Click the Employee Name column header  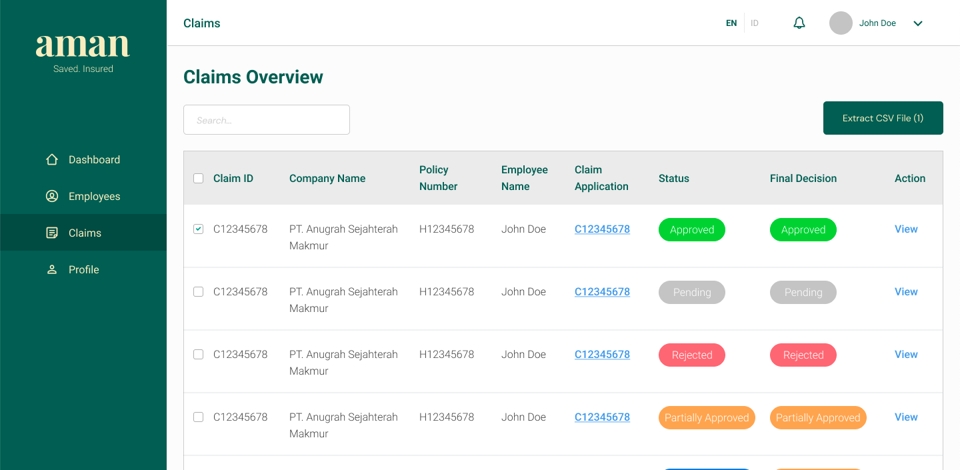[x=524, y=178]
